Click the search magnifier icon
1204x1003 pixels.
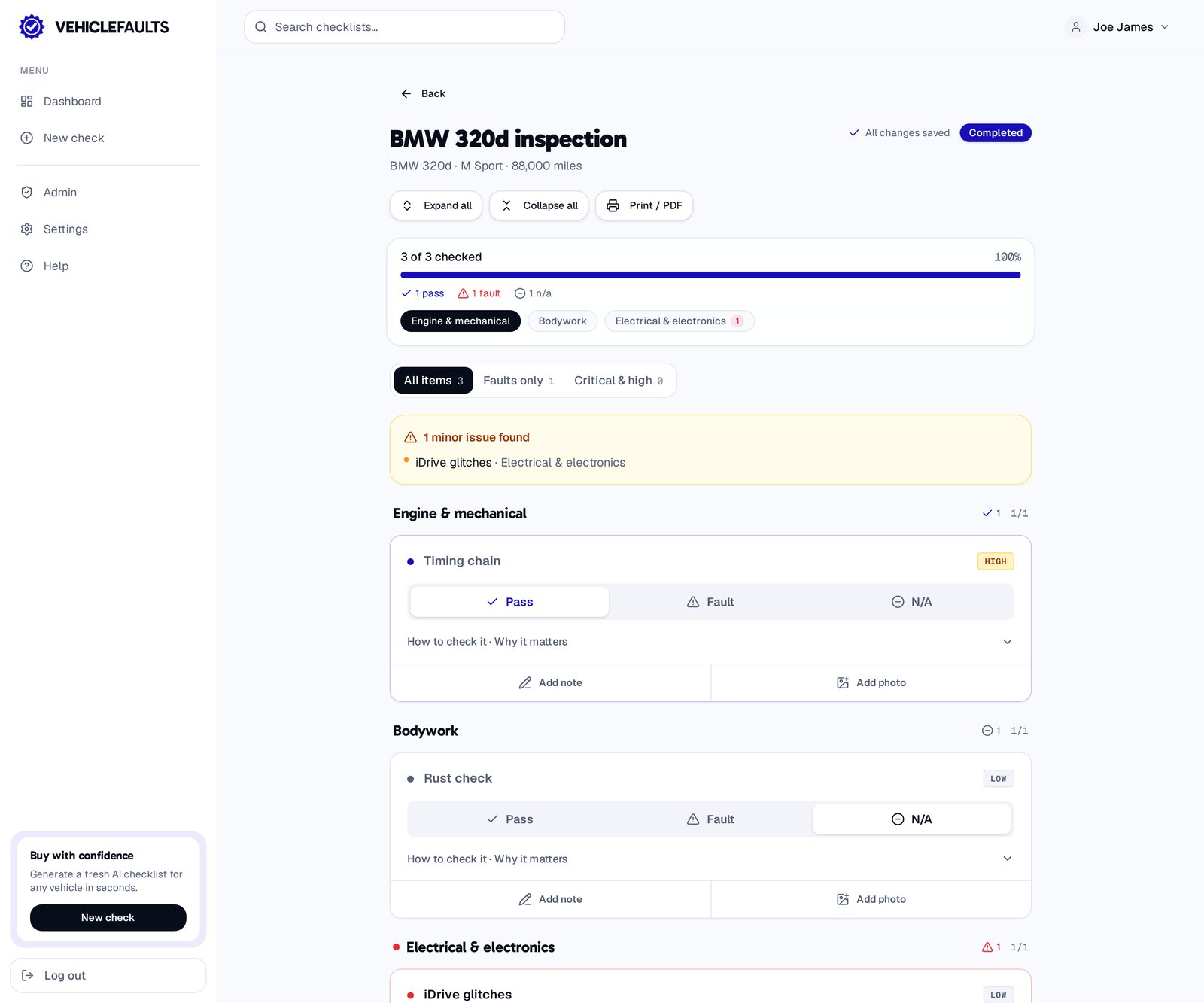pyautogui.click(x=261, y=27)
